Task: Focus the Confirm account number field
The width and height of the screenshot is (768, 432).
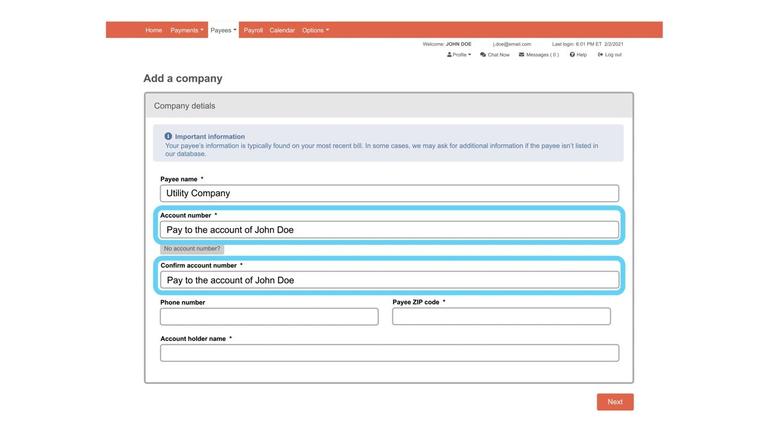Action: pyautogui.click(x=389, y=280)
